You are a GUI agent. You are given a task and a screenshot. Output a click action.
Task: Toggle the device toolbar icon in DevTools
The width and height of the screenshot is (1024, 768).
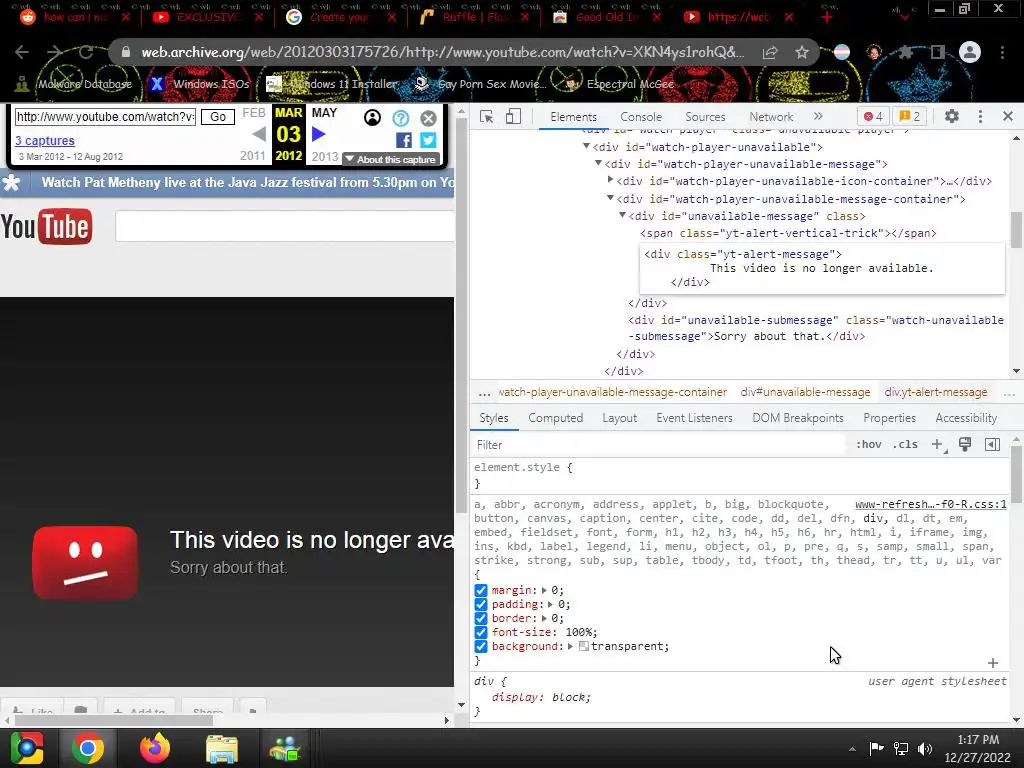(x=513, y=116)
